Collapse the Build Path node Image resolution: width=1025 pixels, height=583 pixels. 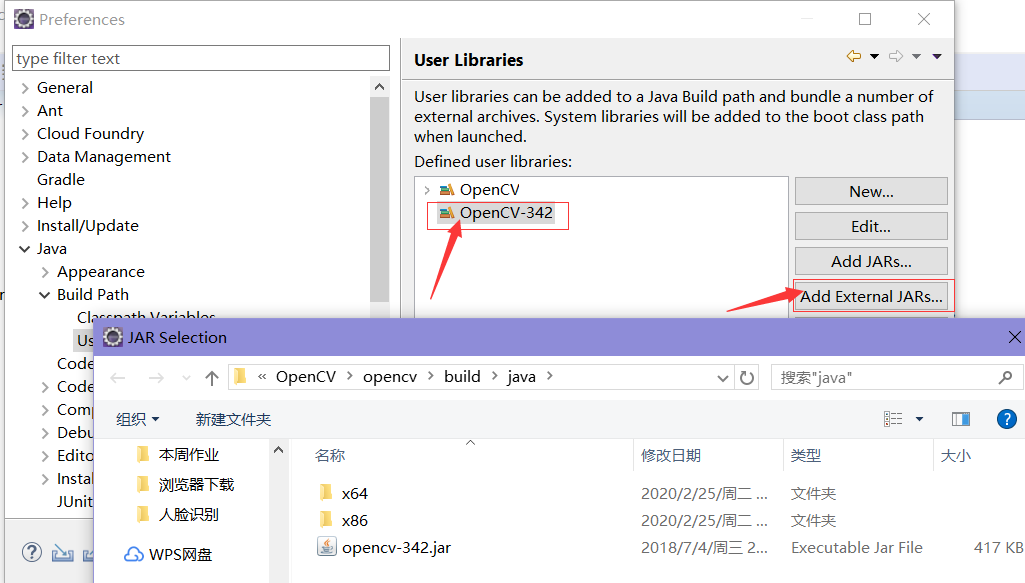(45, 295)
